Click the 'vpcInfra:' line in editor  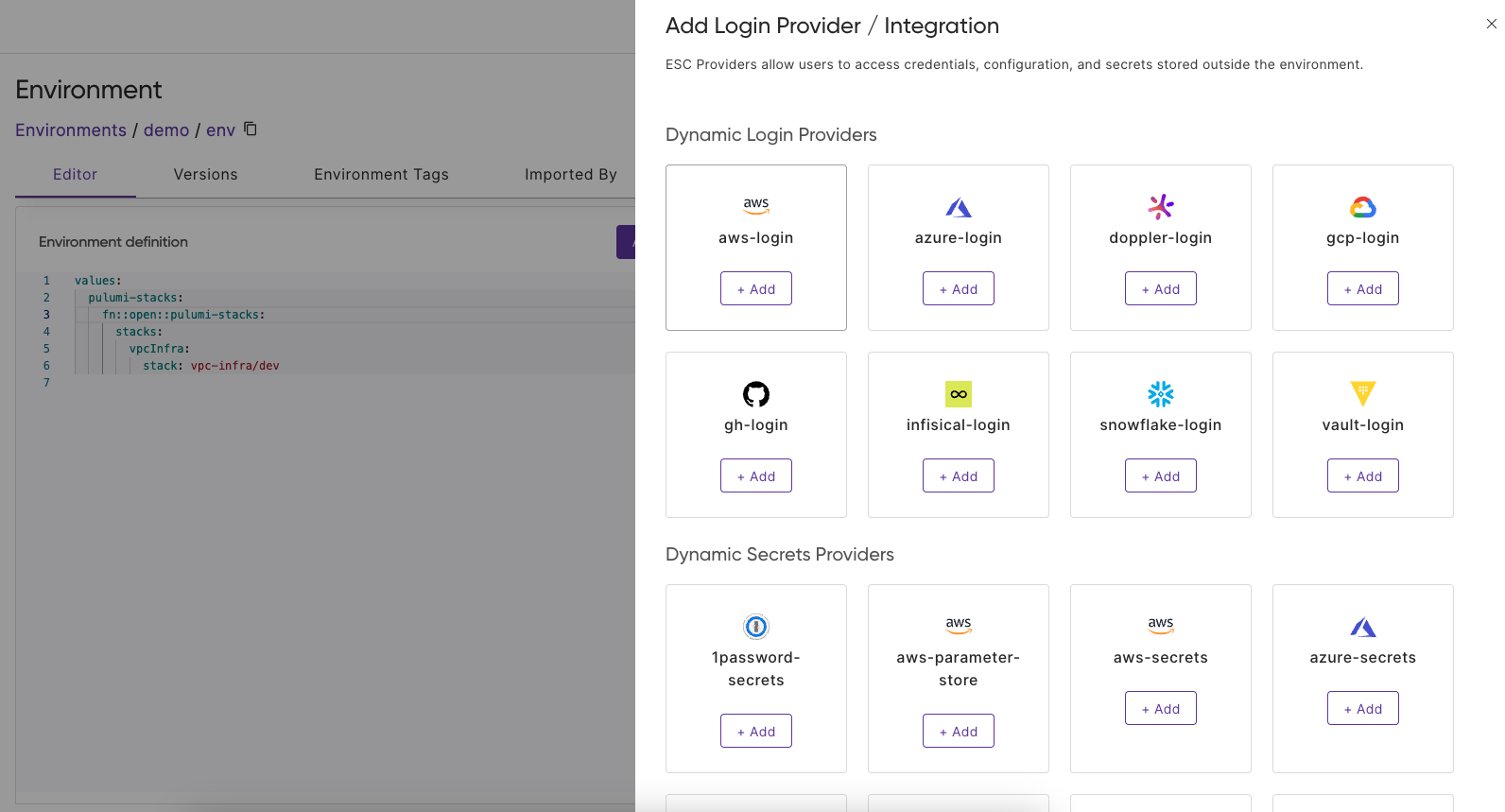click(160, 349)
